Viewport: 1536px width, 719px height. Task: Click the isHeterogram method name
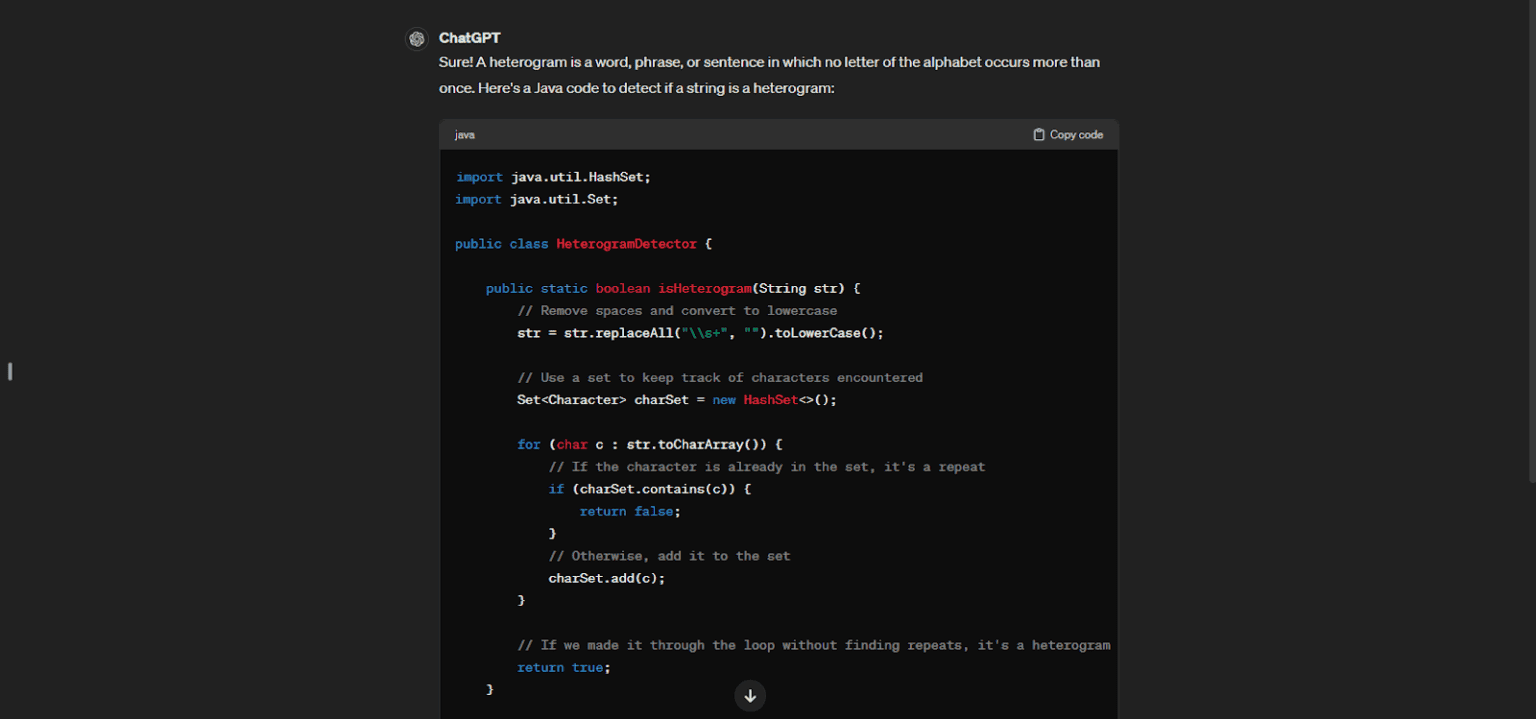pos(704,288)
